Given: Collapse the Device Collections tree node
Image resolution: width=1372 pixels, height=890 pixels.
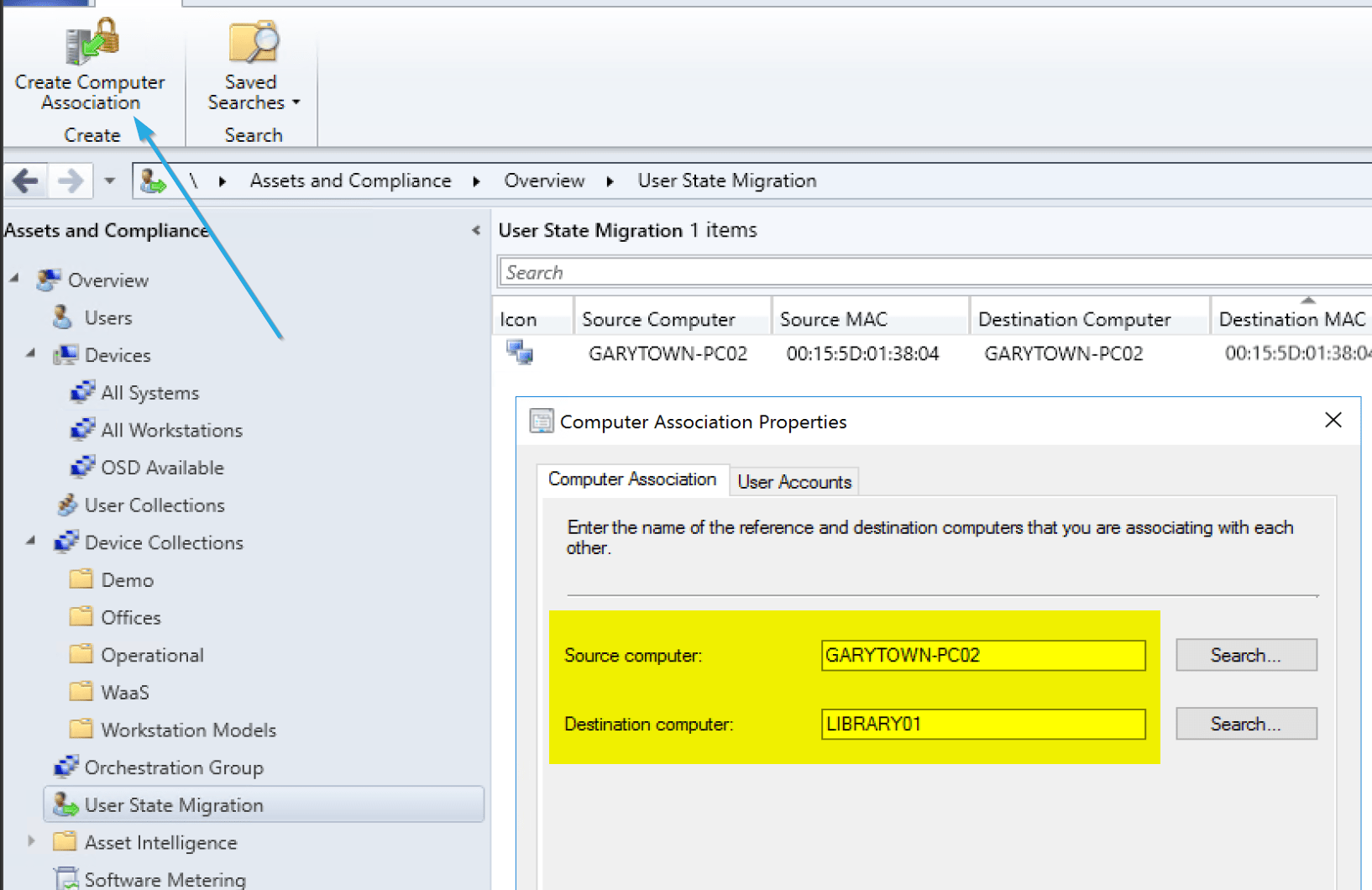Looking at the screenshot, I should (30, 542).
